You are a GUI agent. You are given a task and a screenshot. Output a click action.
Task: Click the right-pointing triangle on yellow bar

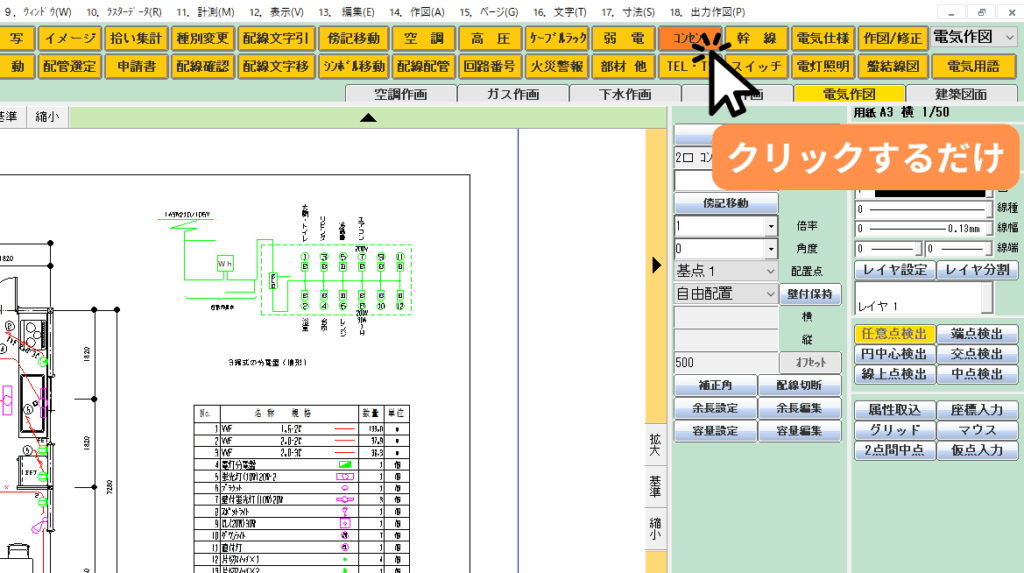coord(656,265)
